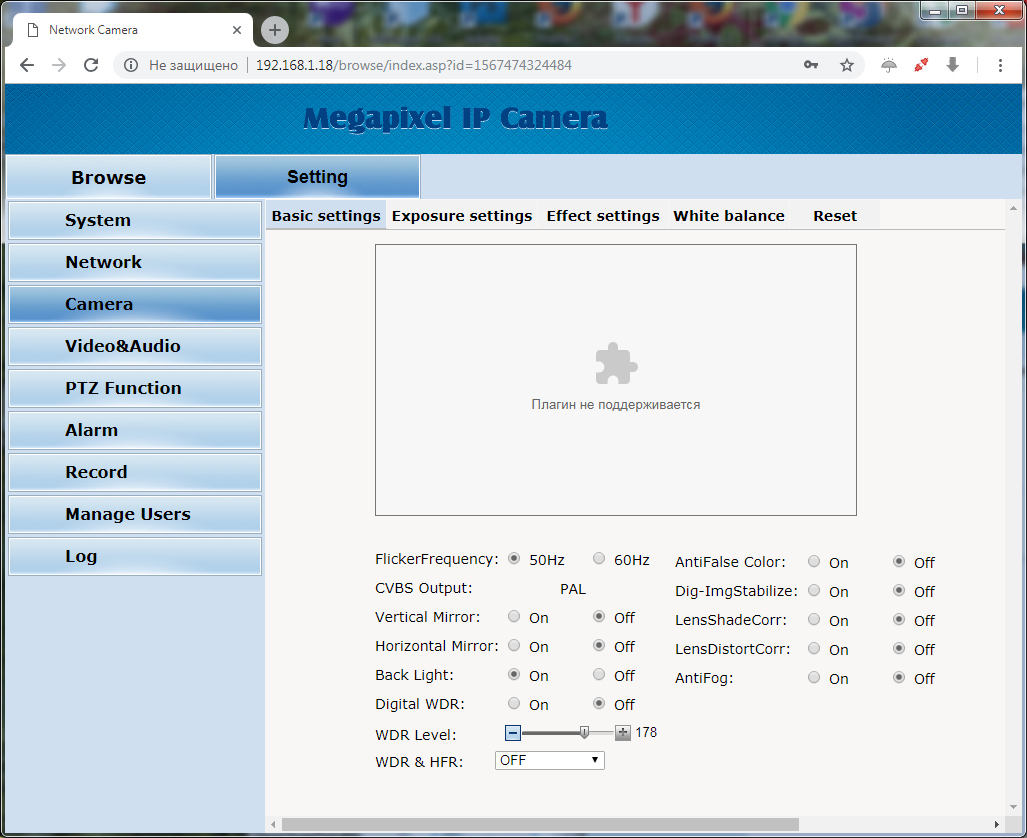Click the browser back arrow
This screenshot has height=838, width=1027.
click(27, 65)
